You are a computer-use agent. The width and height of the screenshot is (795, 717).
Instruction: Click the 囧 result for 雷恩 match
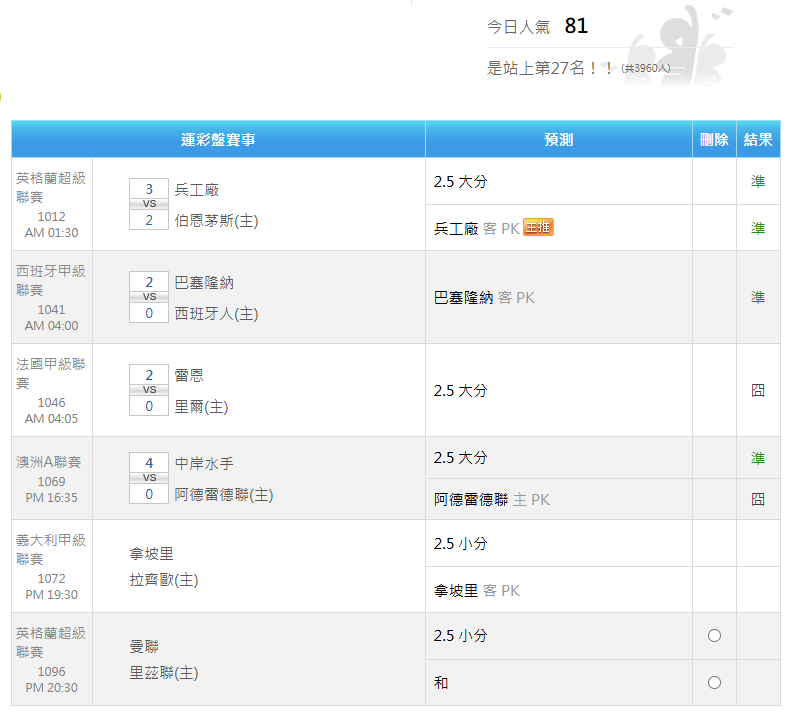tap(758, 390)
